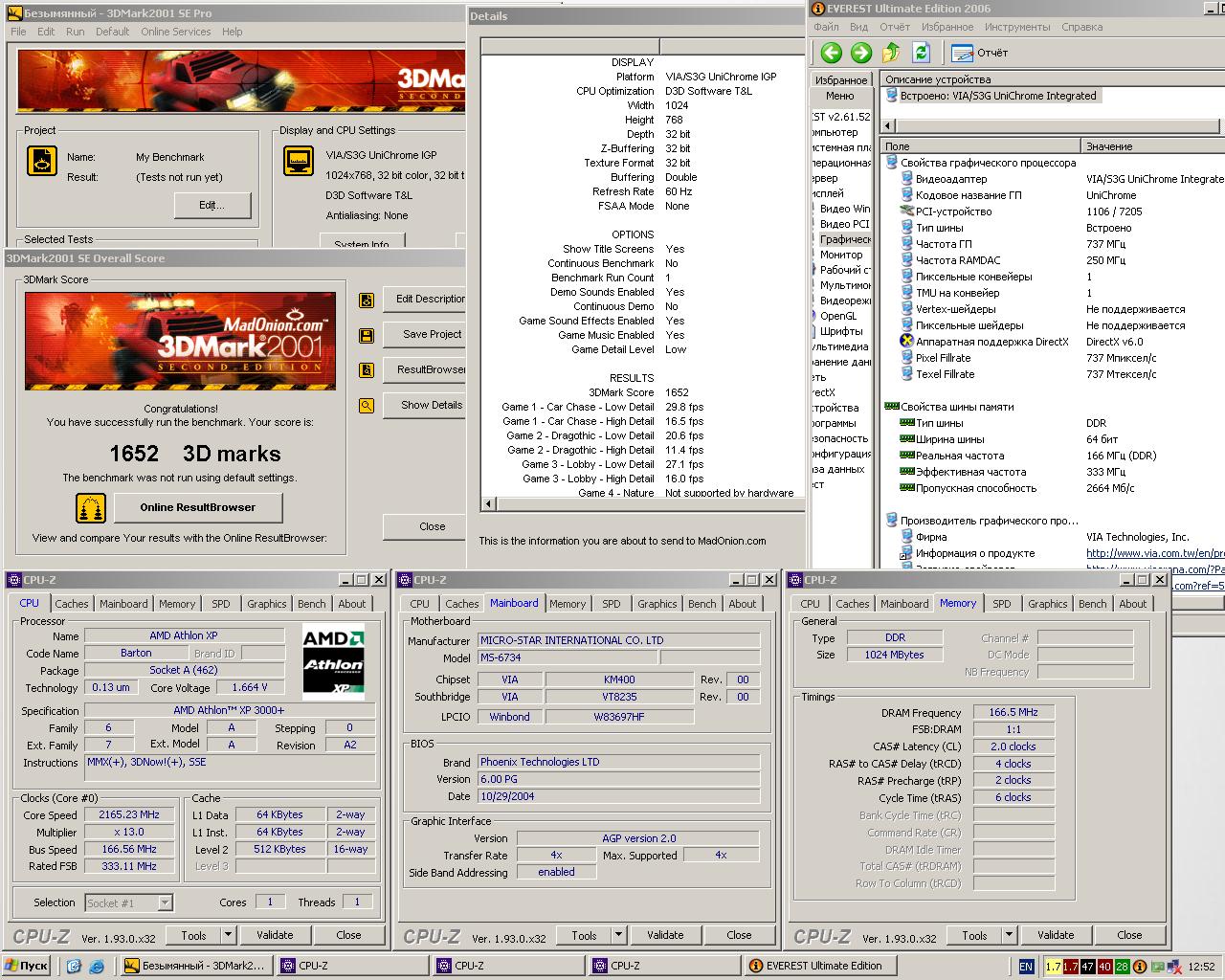The width and height of the screenshot is (1225, 980).
Task: Open Tools dropdown arrow in CPU-Z CPU window
Action: click(x=228, y=935)
